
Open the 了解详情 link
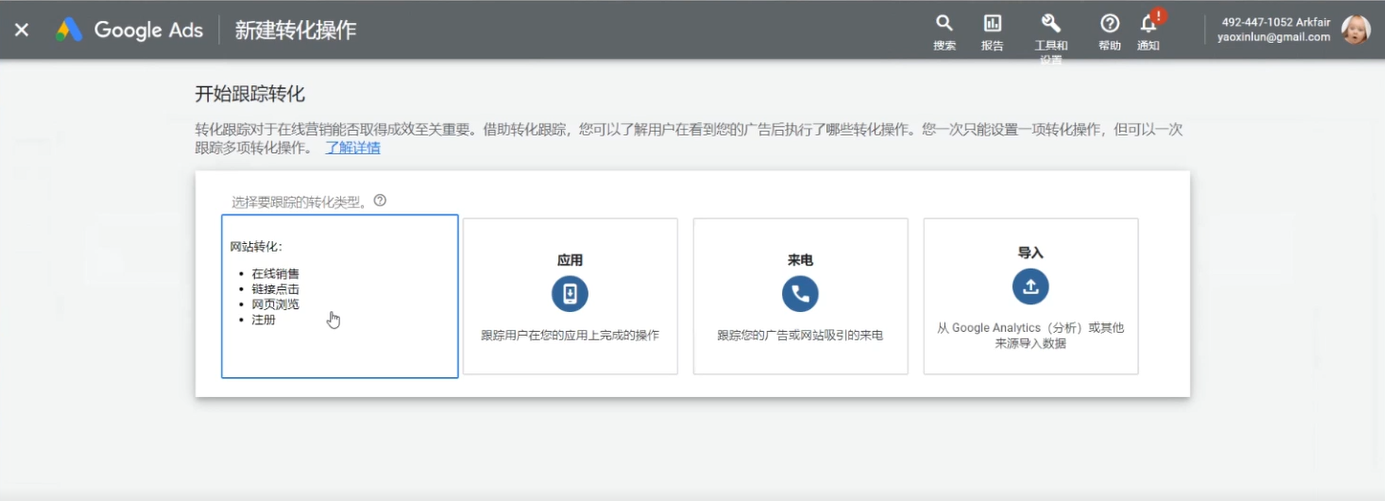(352, 148)
